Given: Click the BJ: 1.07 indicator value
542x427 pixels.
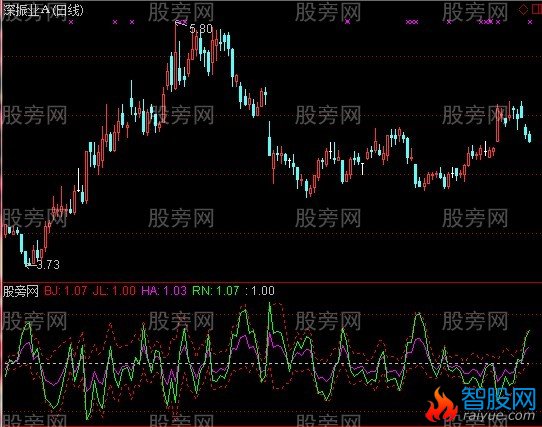Looking at the screenshot, I should tap(66, 291).
